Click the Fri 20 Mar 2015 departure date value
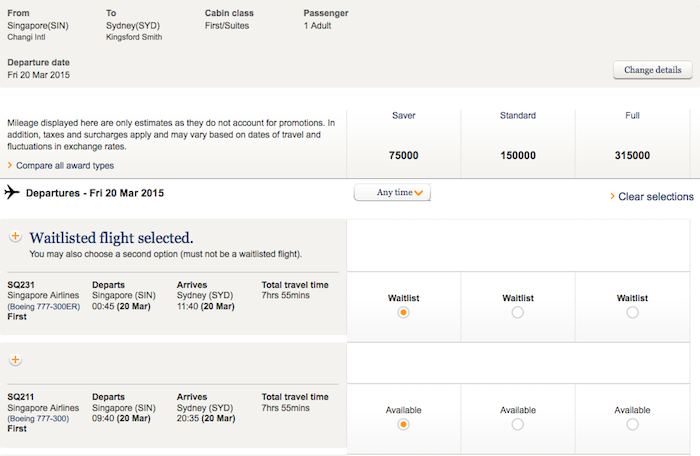Screen dimensions: 700x456 [x=38, y=75]
